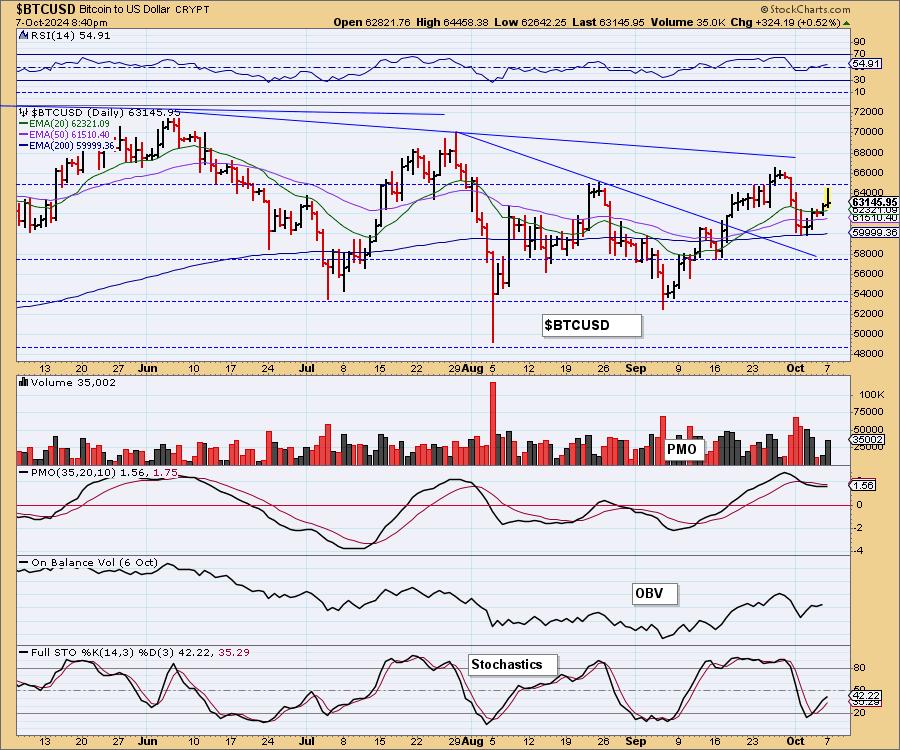Image resolution: width=900 pixels, height=750 pixels.
Task: Click the 54000 price axis label
Action: click(869, 294)
